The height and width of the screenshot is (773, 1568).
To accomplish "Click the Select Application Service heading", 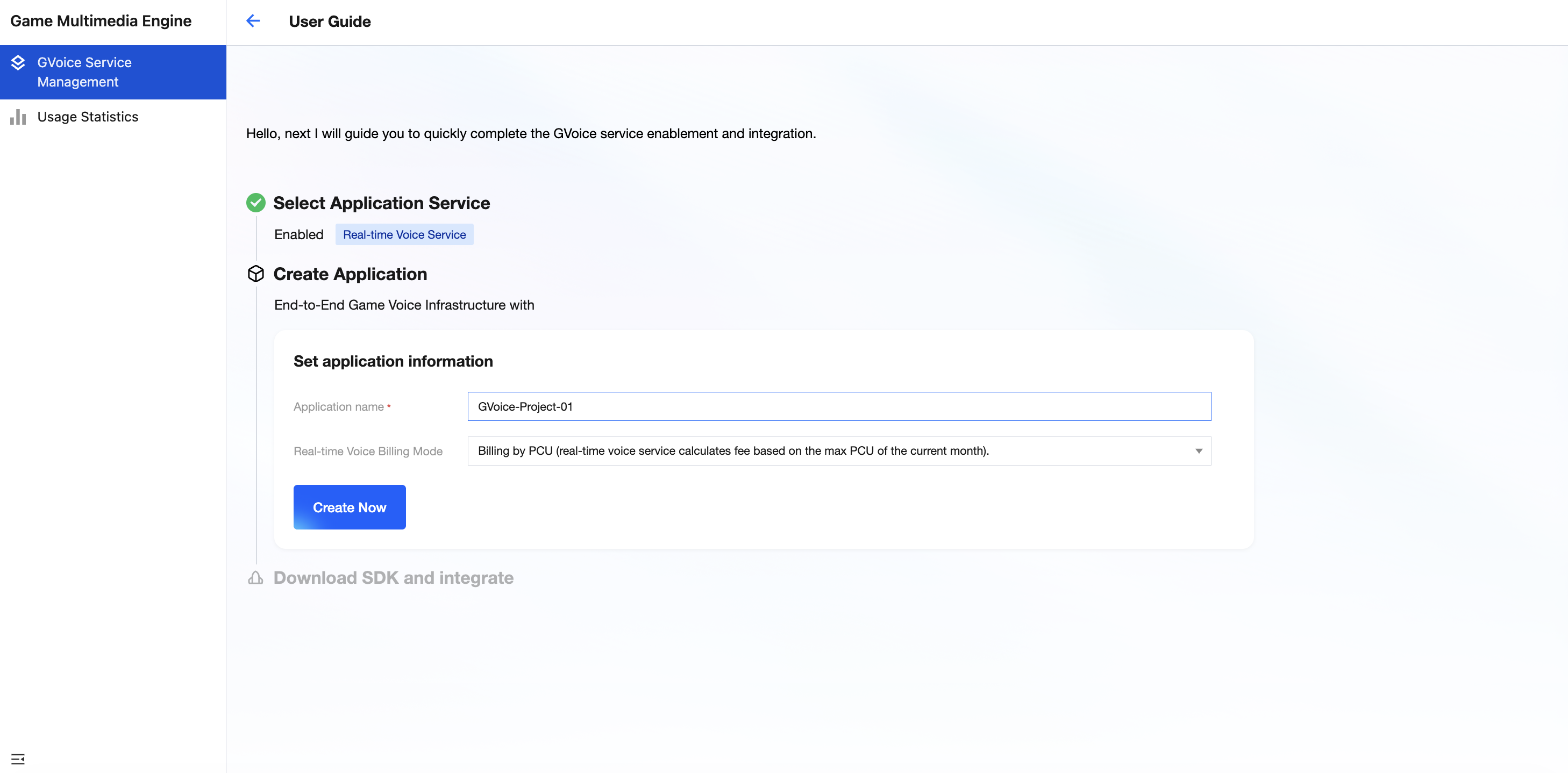I will pyautogui.click(x=381, y=203).
